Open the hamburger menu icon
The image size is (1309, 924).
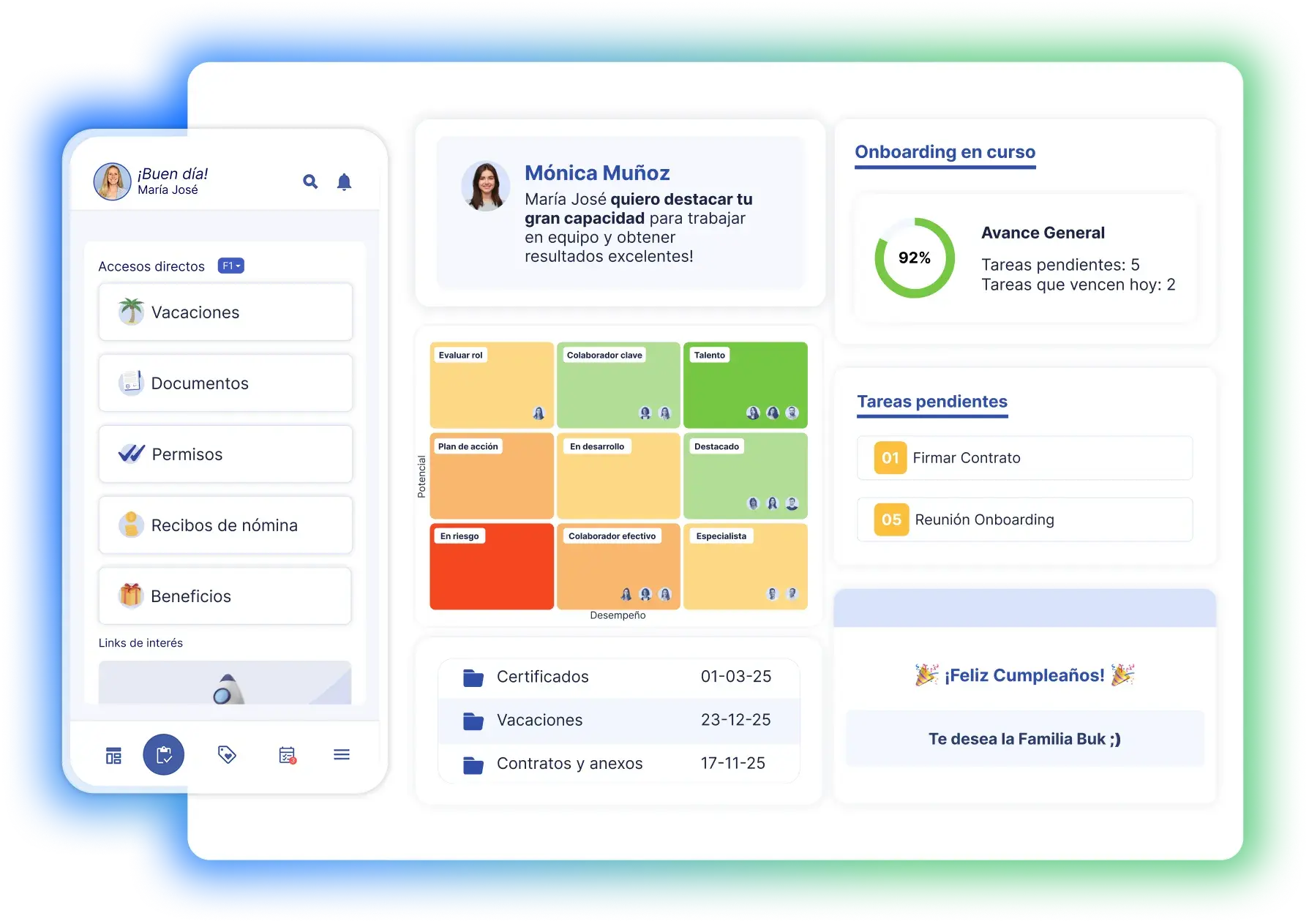click(342, 754)
